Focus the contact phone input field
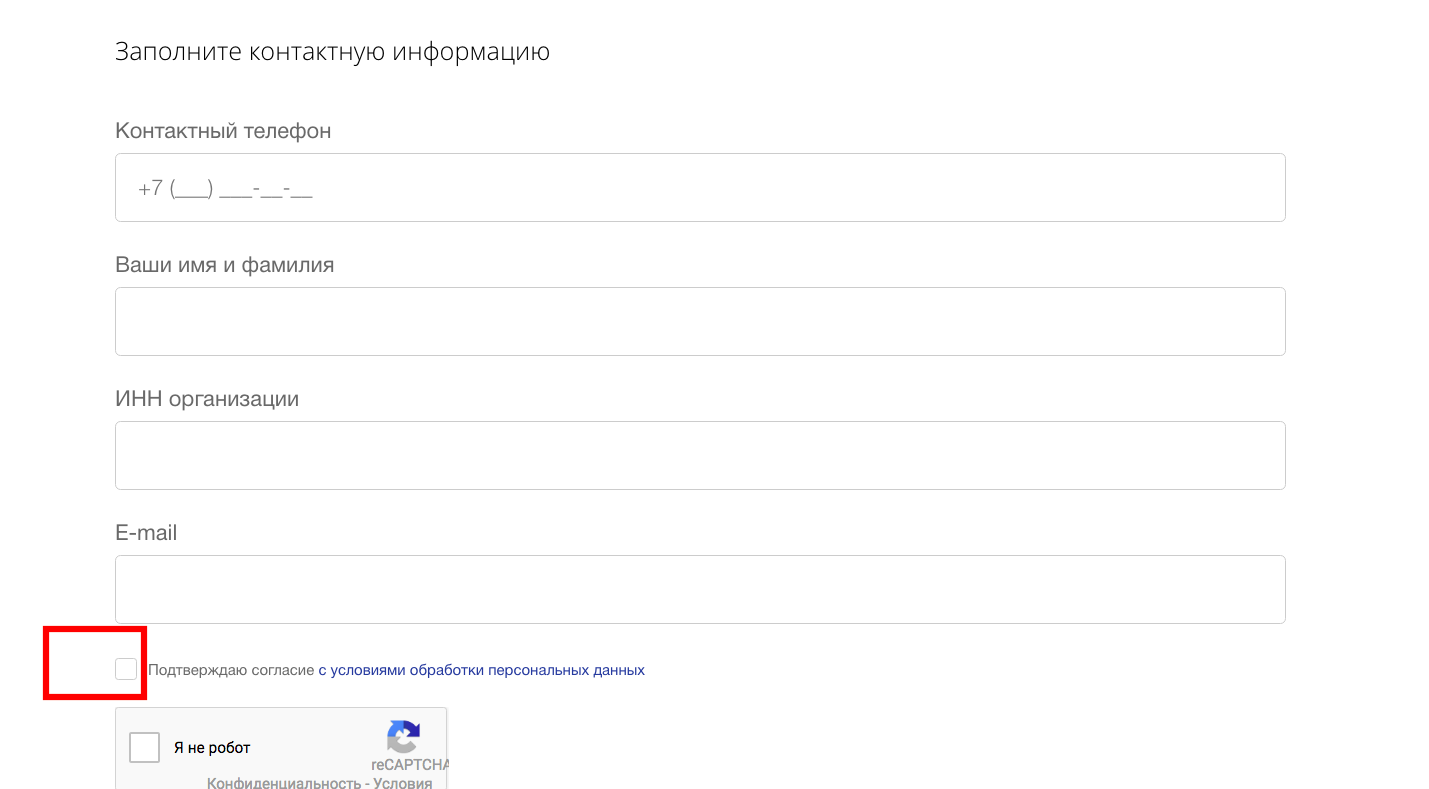Image resolution: width=1429 pixels, height=789 pixels. click(x=700, y=188)
